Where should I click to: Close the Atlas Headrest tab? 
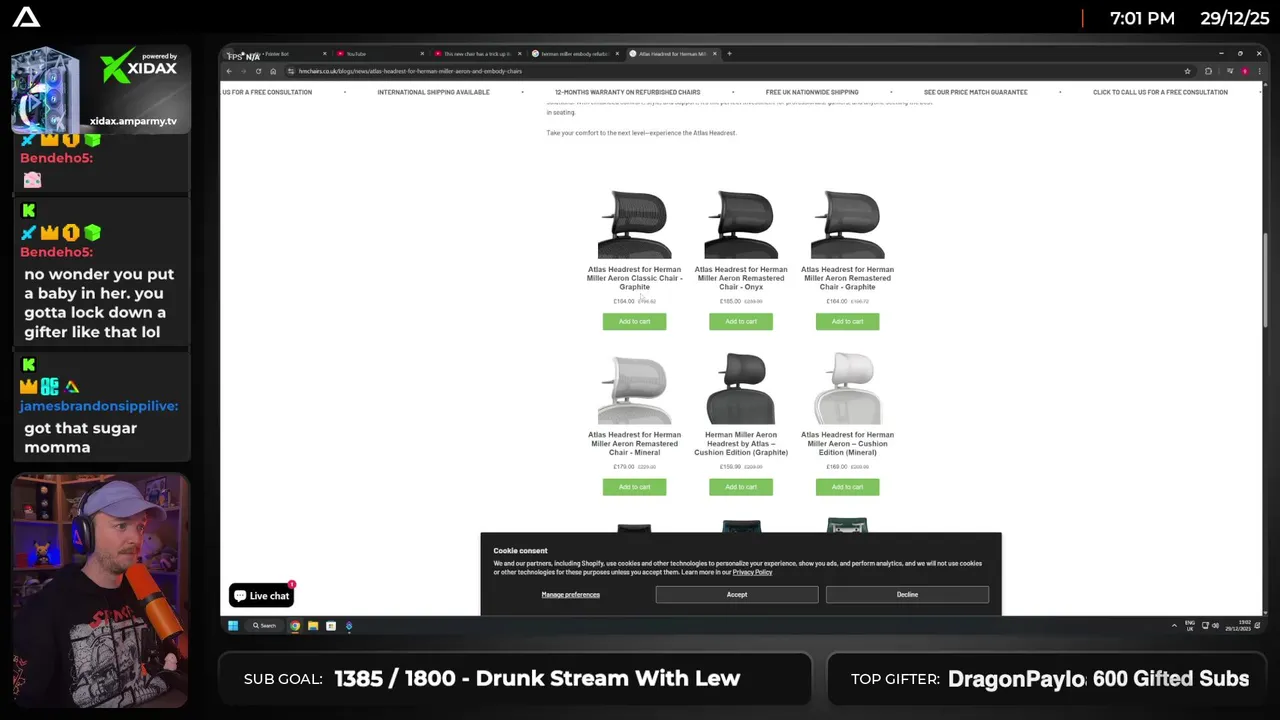(715, 53)
